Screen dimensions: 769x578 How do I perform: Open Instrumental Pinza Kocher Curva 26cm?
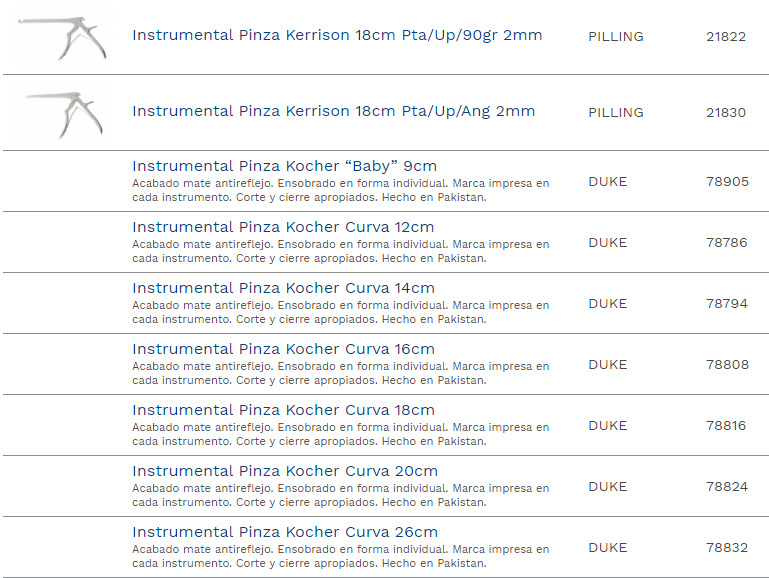pyautogui.click(x=284, y=532)
